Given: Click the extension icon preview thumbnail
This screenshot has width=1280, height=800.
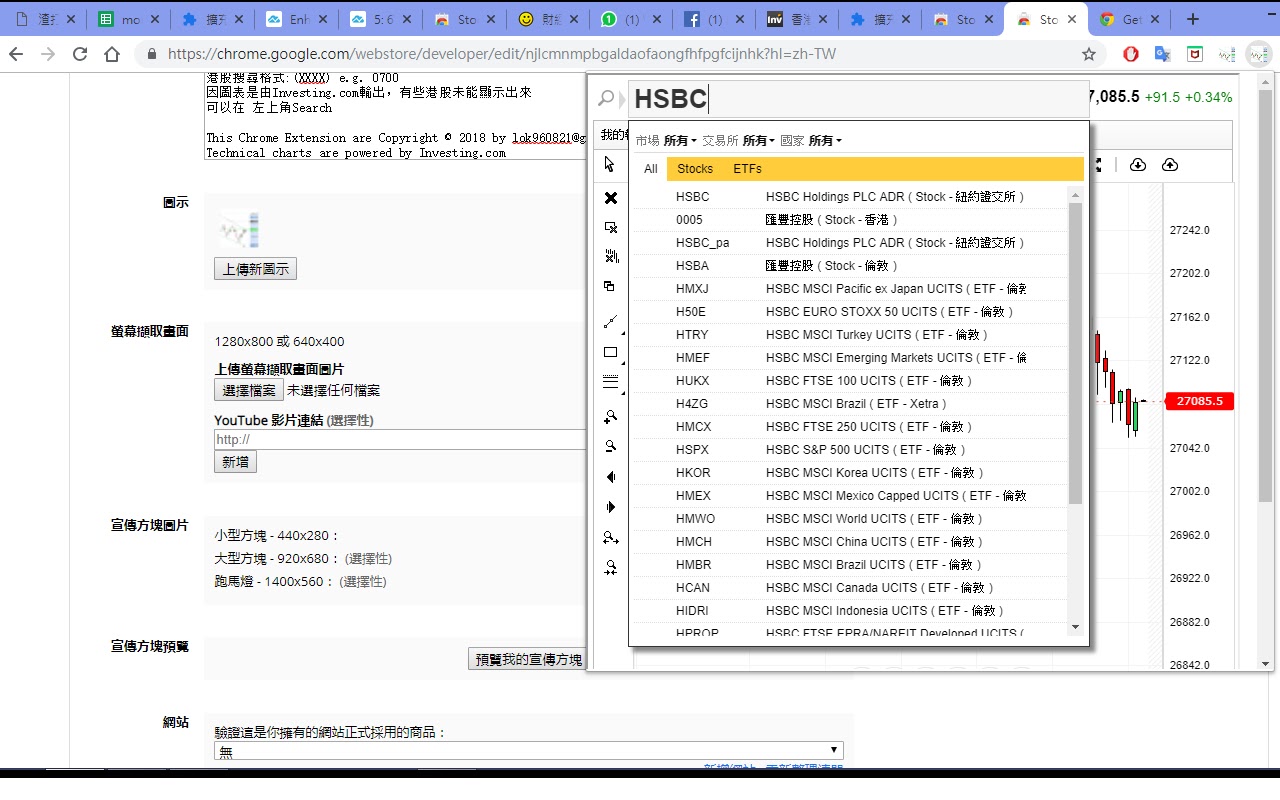Looking at the screenshot, I should pos(240,232).
